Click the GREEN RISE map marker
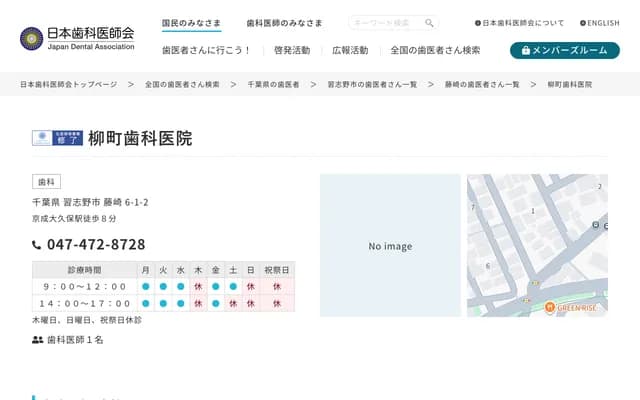 pyautogui.click(x=550, y=307)
